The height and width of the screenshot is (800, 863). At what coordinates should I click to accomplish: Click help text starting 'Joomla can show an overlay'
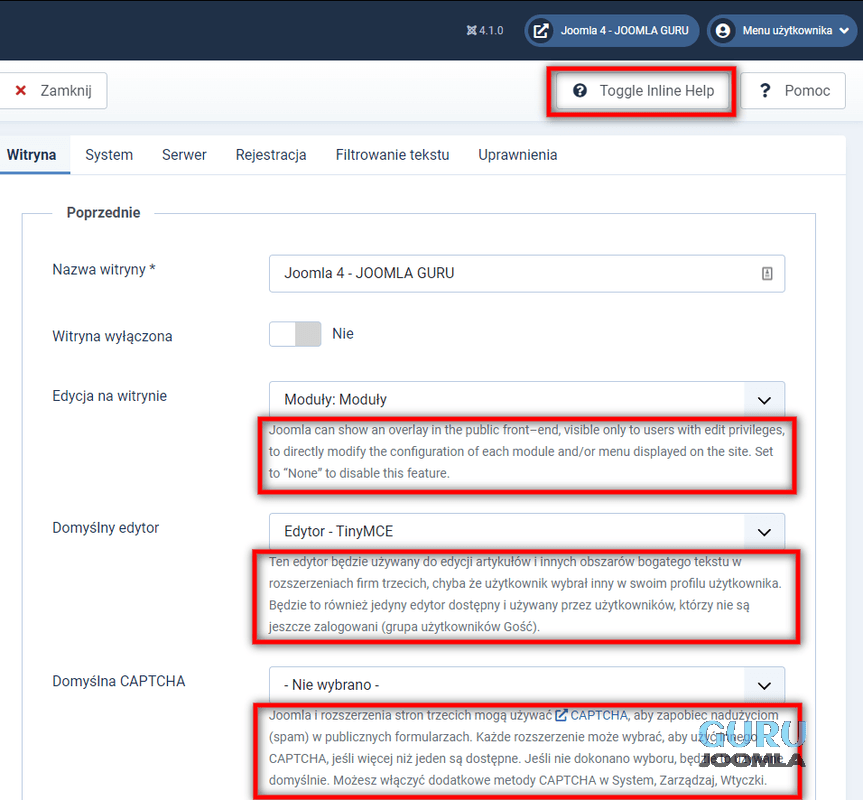click(x=527, y=452)
